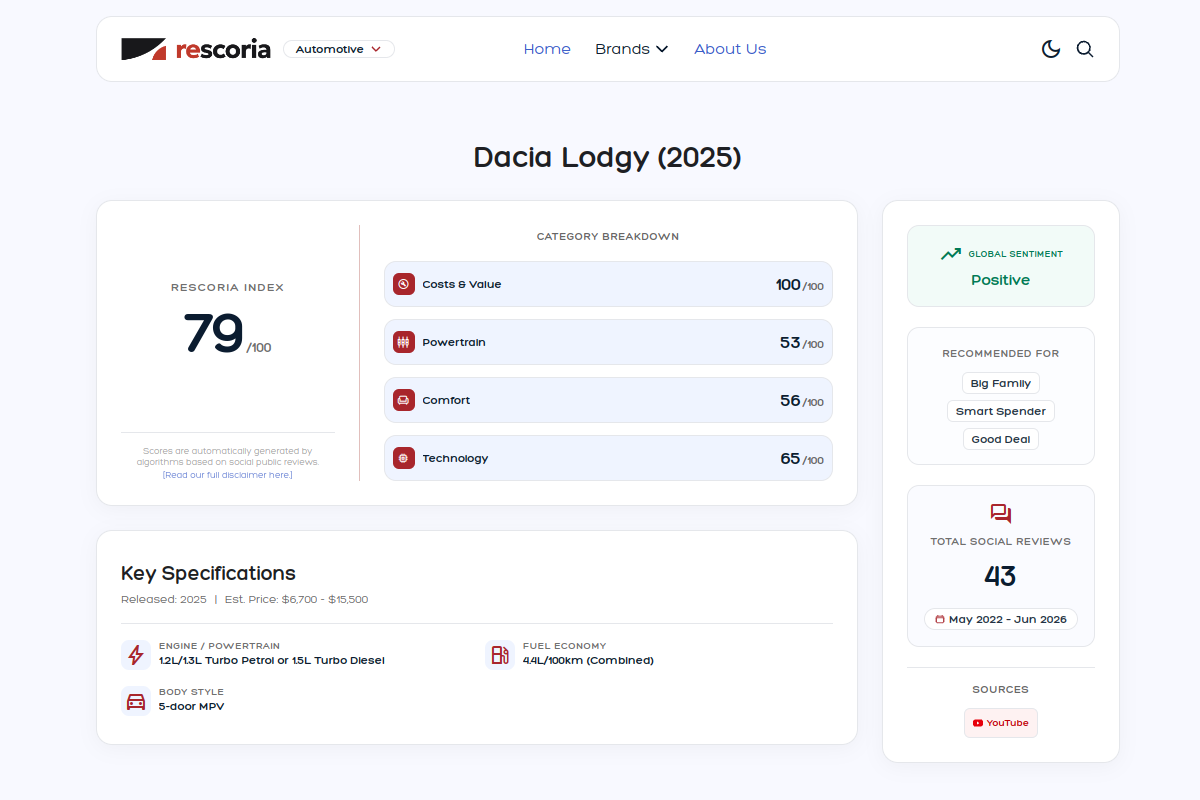Image resolution: width=1200 pixels, height=800 pixels.
Task: Select the Technology score row
Action: 608,458
